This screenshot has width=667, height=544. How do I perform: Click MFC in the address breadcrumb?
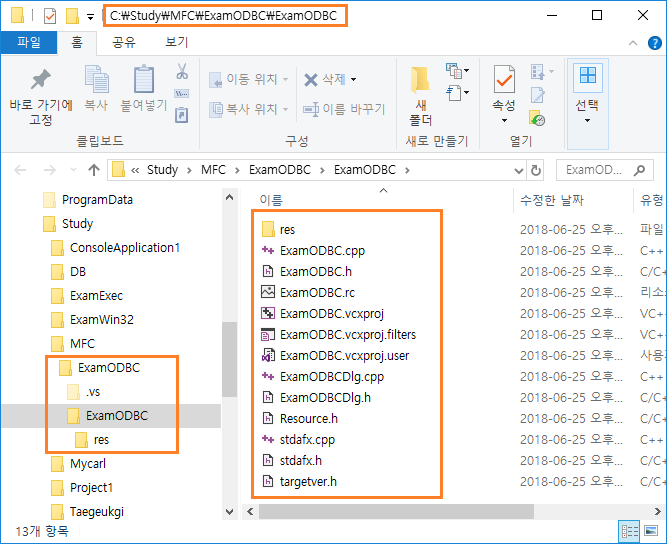coord(213,170)
